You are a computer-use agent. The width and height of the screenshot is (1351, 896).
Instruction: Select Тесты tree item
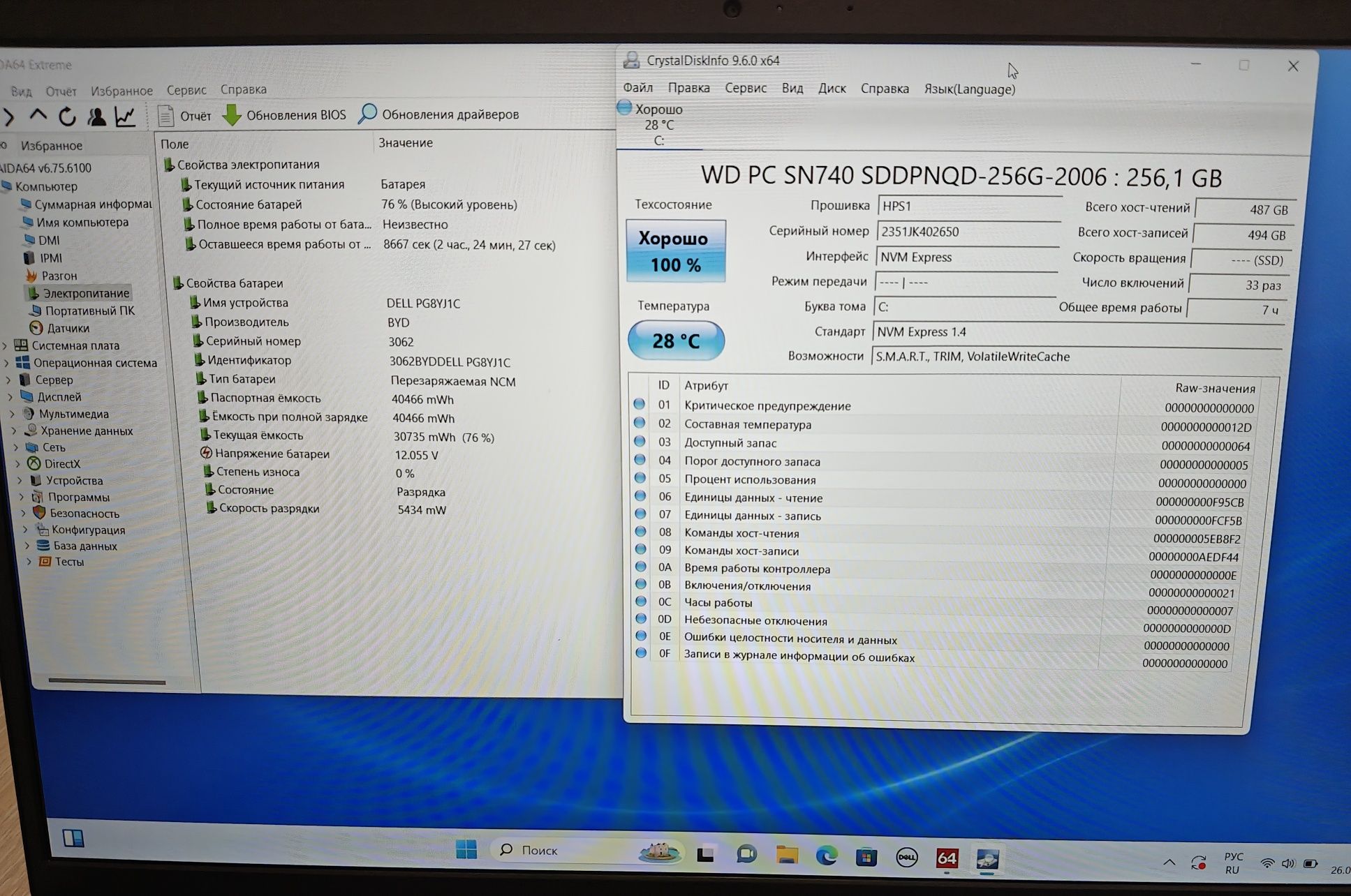pyautogui.click(x=61, y=562)
